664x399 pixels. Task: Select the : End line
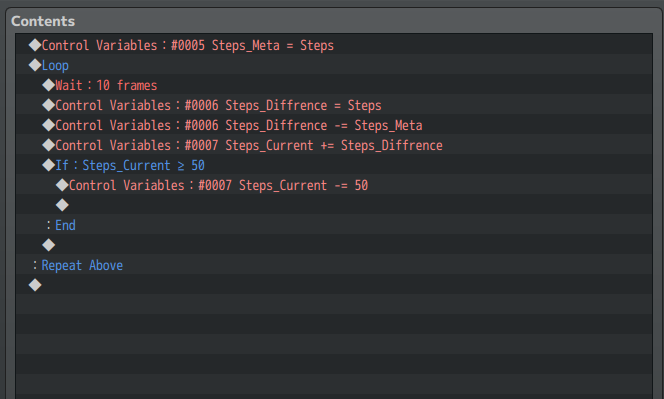[334, 225]
